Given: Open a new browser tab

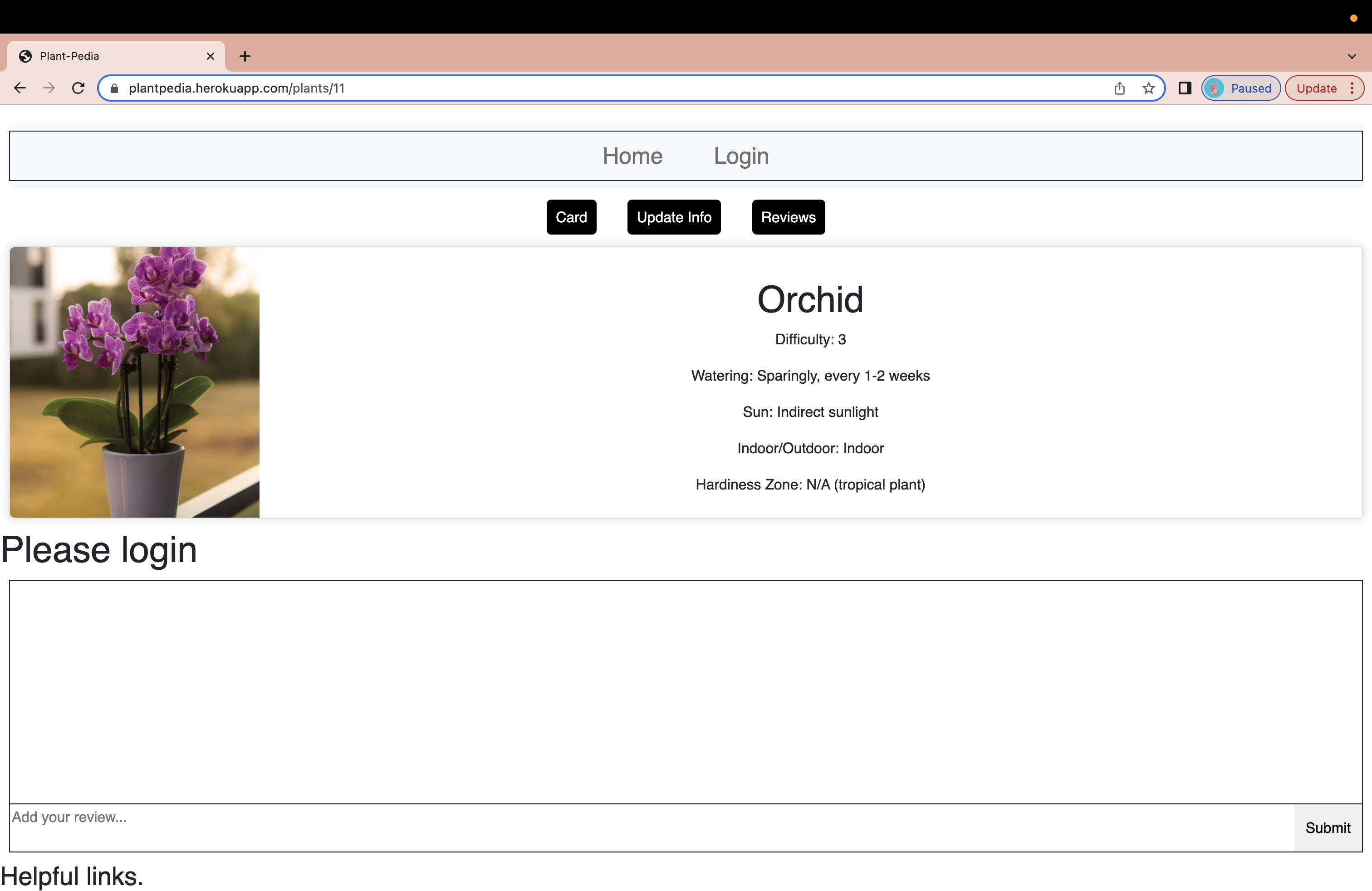Looking at the screenshot, I should 245,56.
